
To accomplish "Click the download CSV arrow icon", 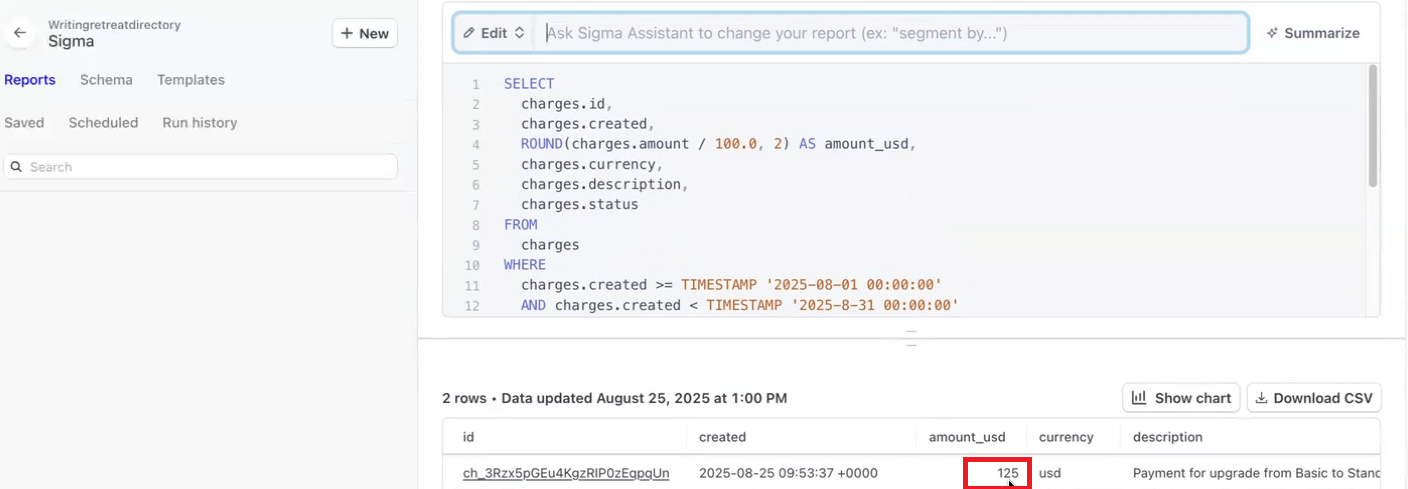I will coord(1263,398).
